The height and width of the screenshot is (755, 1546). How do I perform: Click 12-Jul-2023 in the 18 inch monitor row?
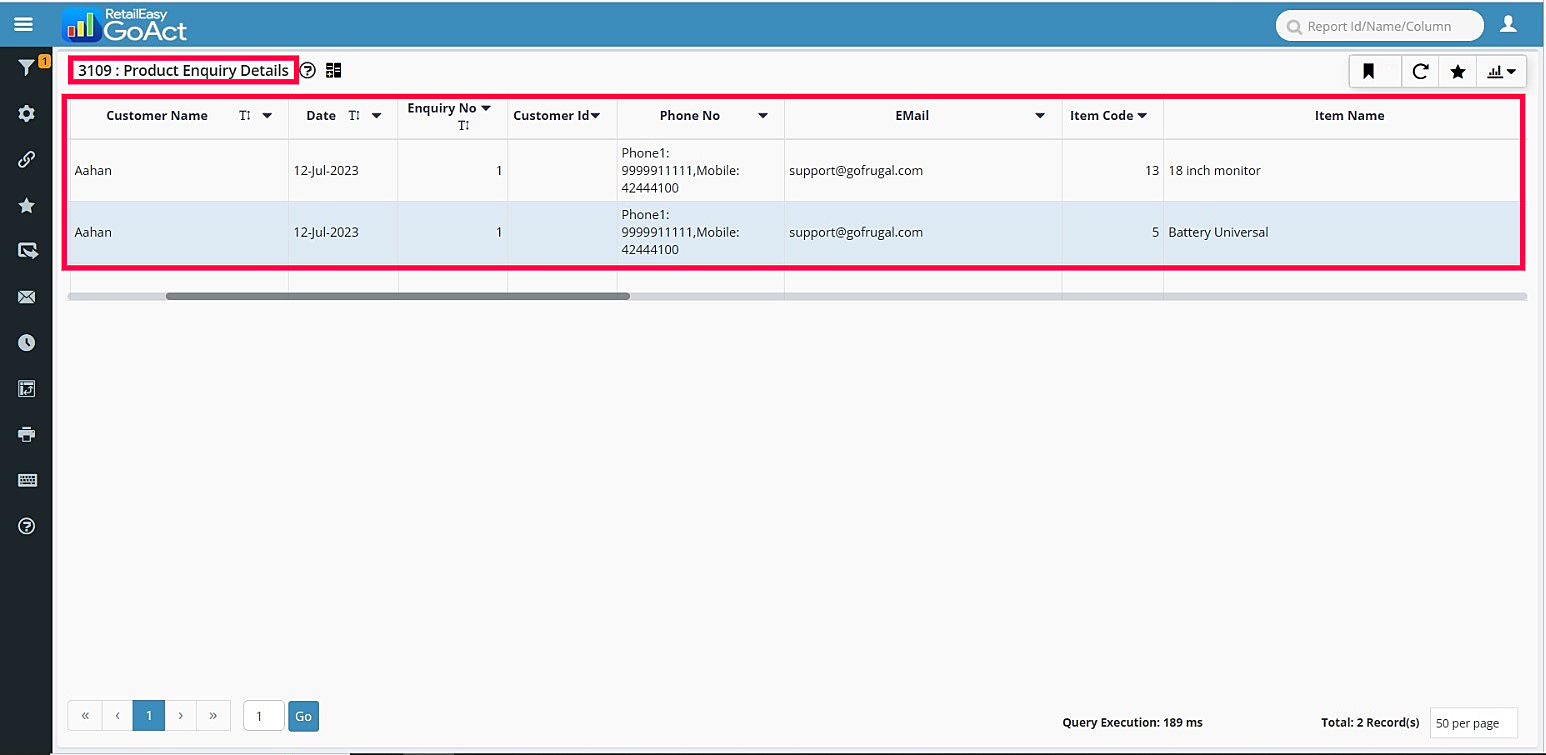[326, 171]
